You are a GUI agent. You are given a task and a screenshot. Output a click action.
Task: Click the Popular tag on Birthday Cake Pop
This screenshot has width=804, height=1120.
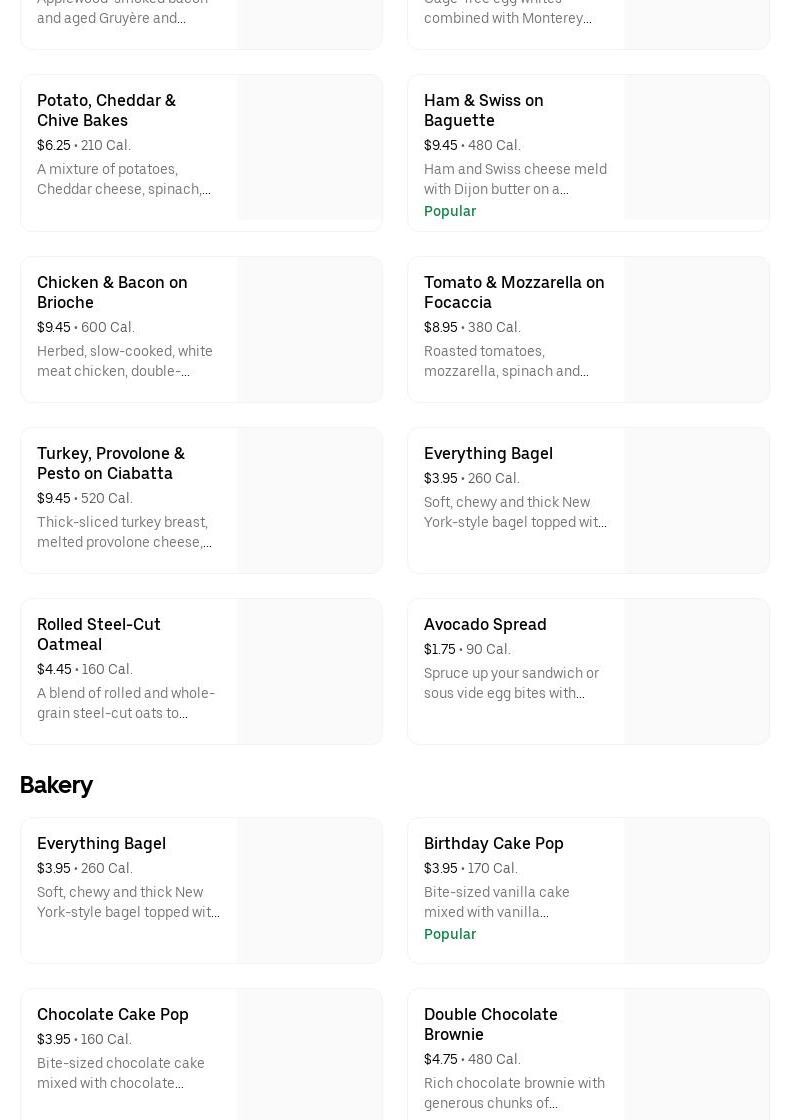450,934
